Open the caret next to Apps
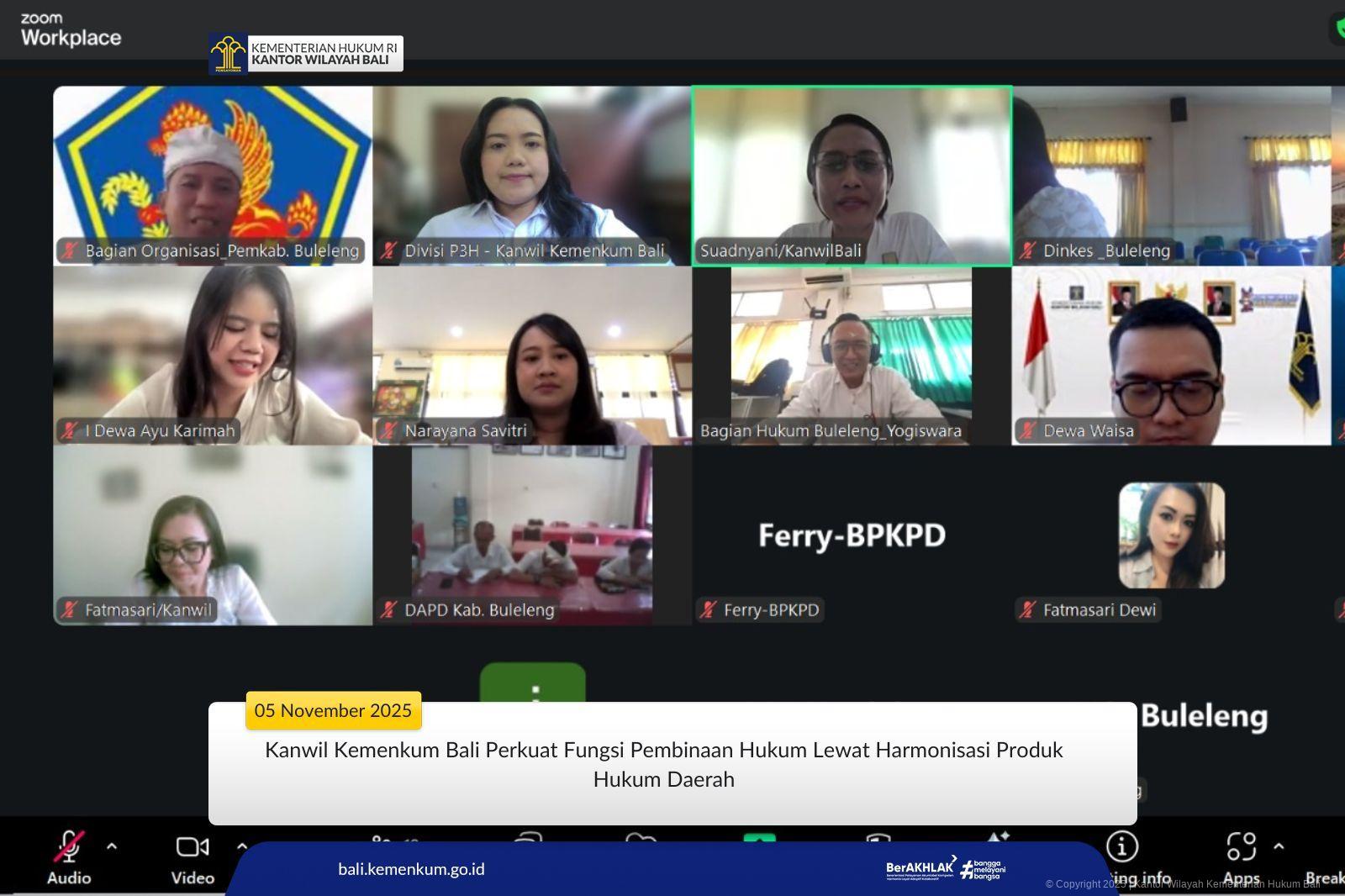The image size is (1345, 896). 1279,846
